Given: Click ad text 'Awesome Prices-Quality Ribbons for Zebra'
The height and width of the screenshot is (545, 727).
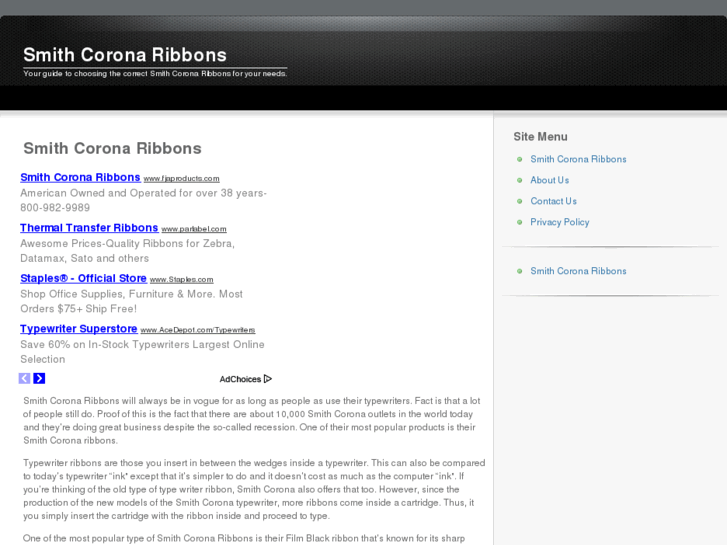Looking at the screenshot, I should pos(127,244).
